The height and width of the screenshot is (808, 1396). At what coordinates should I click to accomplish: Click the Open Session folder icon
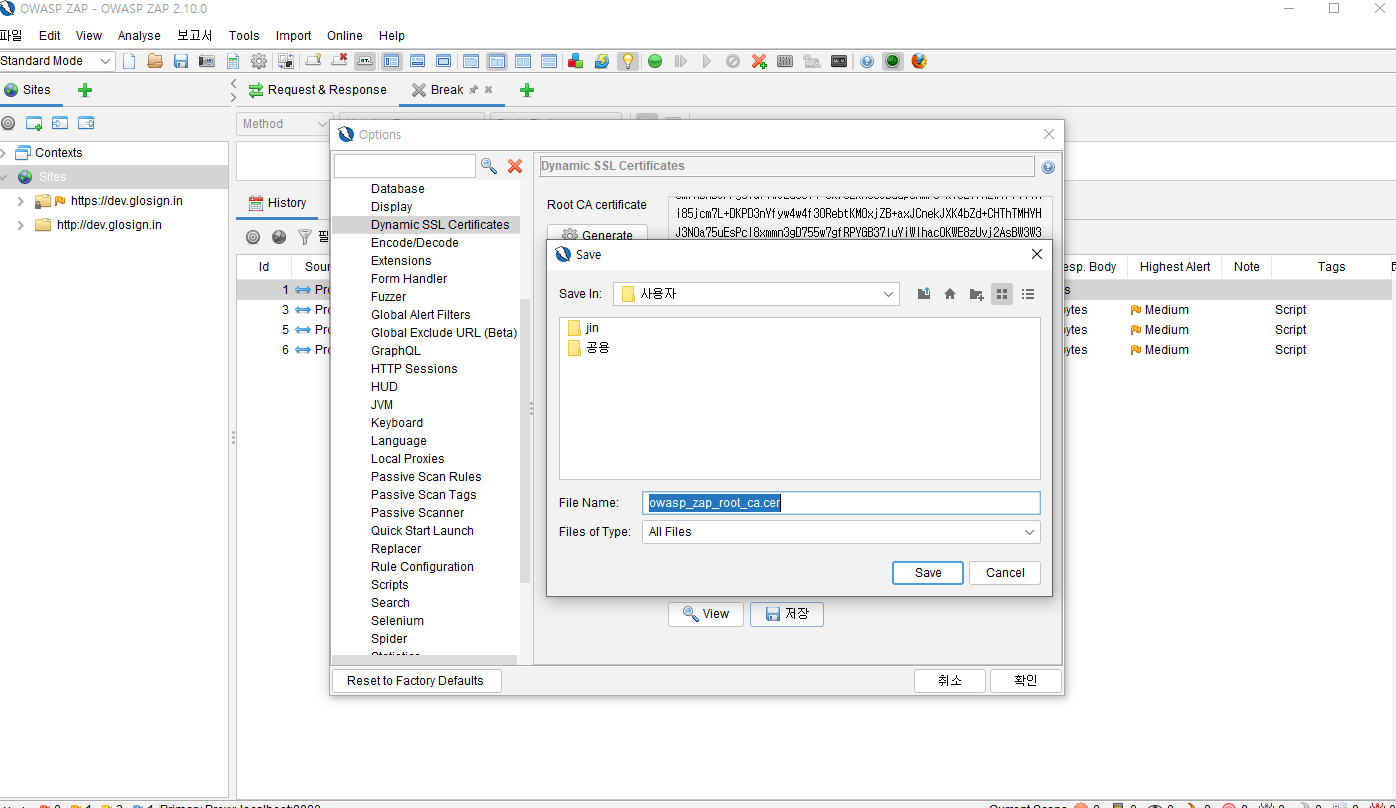155,61
